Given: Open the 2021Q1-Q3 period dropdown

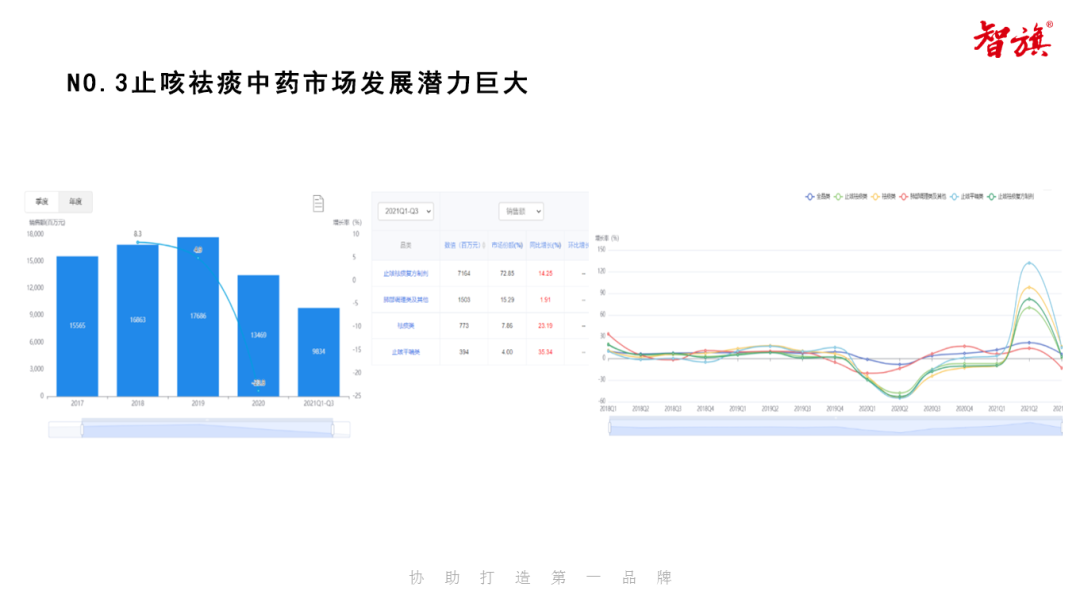Looking at the screenshot, I should [x=406, y=211].
